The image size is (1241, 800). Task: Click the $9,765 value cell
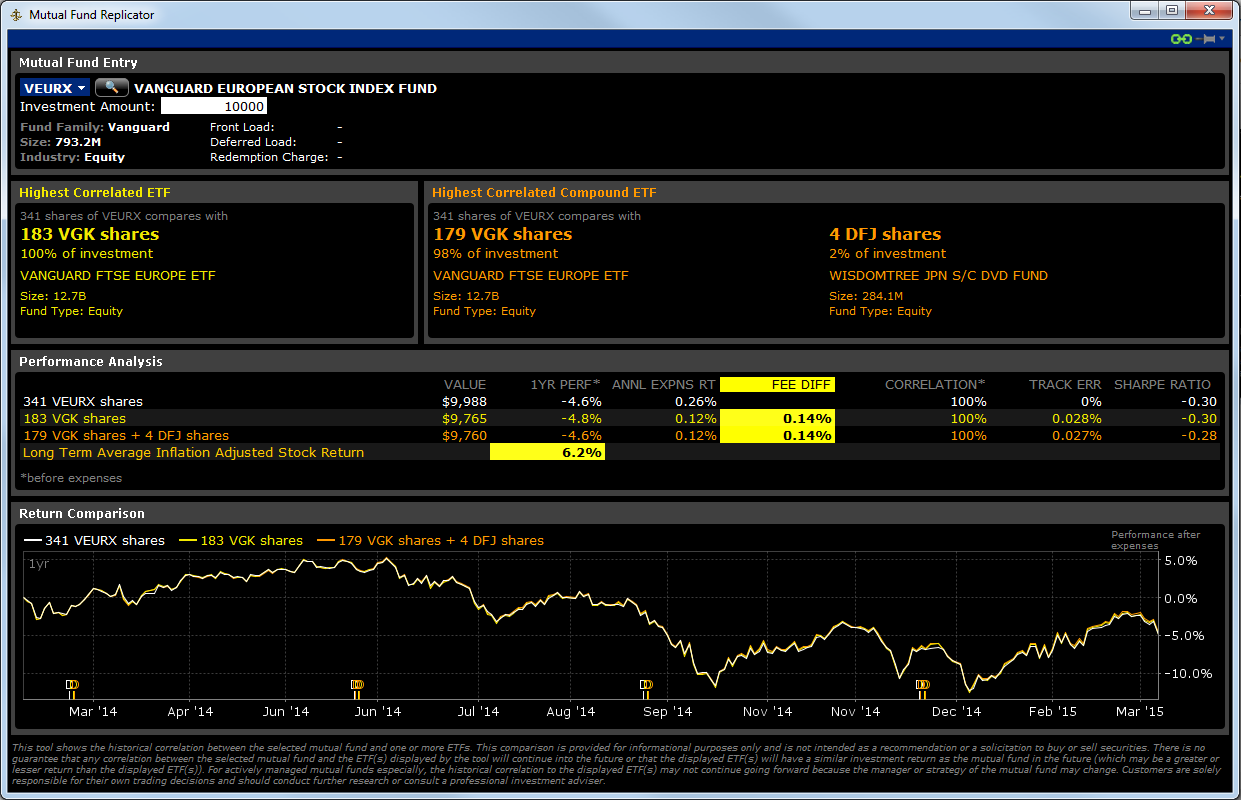[x=465, y=418]
